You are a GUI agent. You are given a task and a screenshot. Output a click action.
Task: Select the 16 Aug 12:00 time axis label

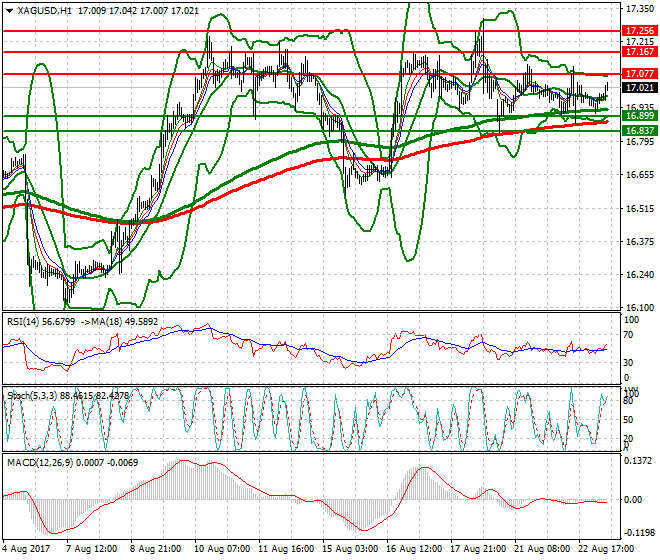[414, 549]
